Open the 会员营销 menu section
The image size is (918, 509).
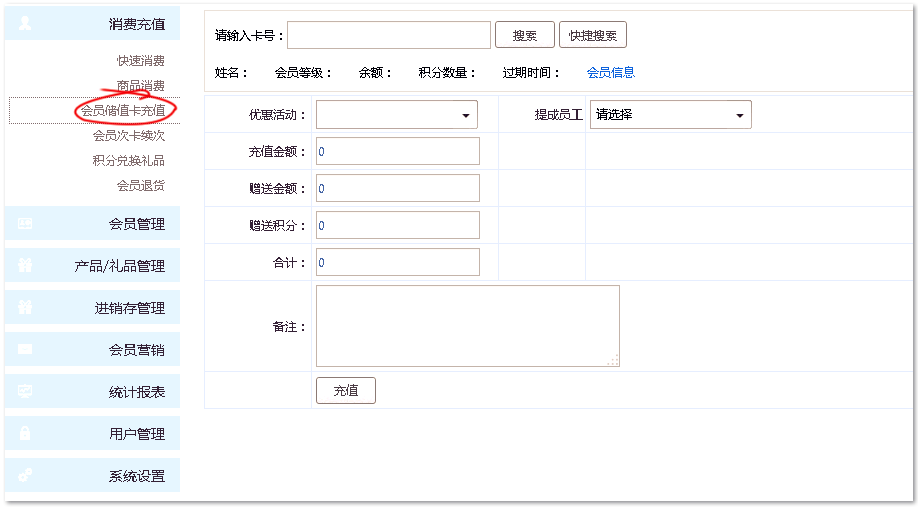pos(92,350)
